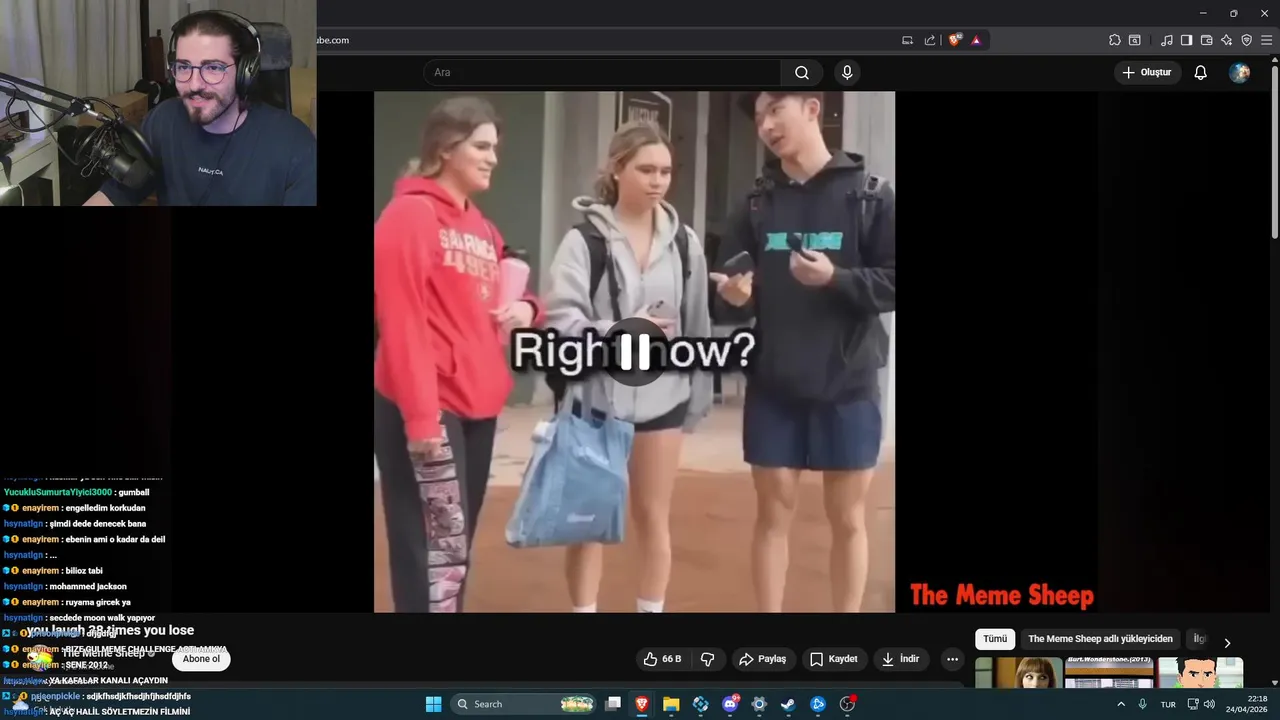This screenshot has height=720, width=1280.
Task: Click the system tray microphone icon
Action: [x=1142, y=704]
